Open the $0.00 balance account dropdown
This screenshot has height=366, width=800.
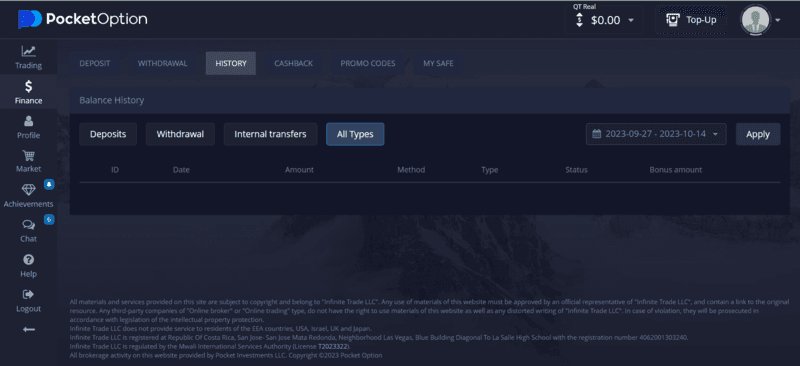(x=604, y=20)
